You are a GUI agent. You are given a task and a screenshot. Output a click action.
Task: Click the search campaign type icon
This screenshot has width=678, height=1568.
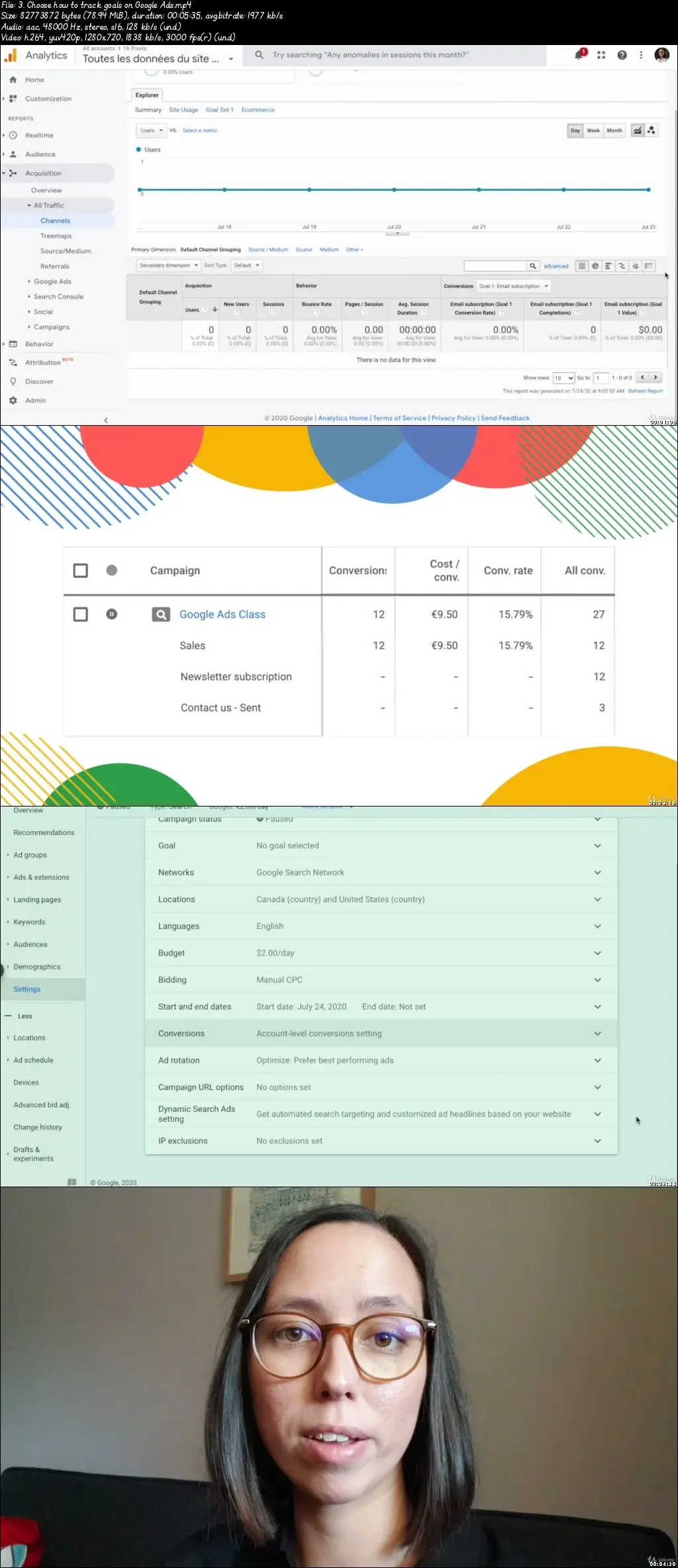click(x=161, y=614)
